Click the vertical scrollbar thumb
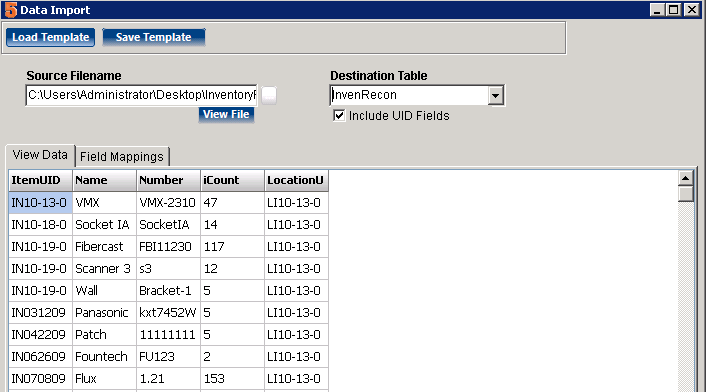Image resolution: width=708 pixels, height=392 pixels. tap(685, 194)
